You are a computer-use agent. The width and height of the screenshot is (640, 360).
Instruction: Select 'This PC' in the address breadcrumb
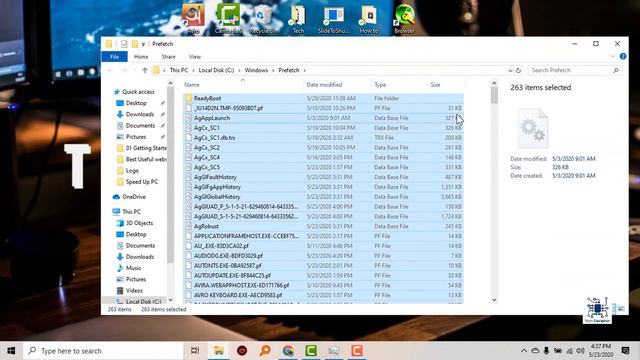click(x=179, y=70)
